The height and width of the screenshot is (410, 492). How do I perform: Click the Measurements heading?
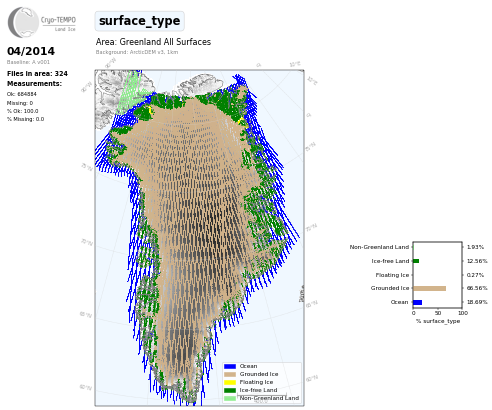(x=34, y=84)
